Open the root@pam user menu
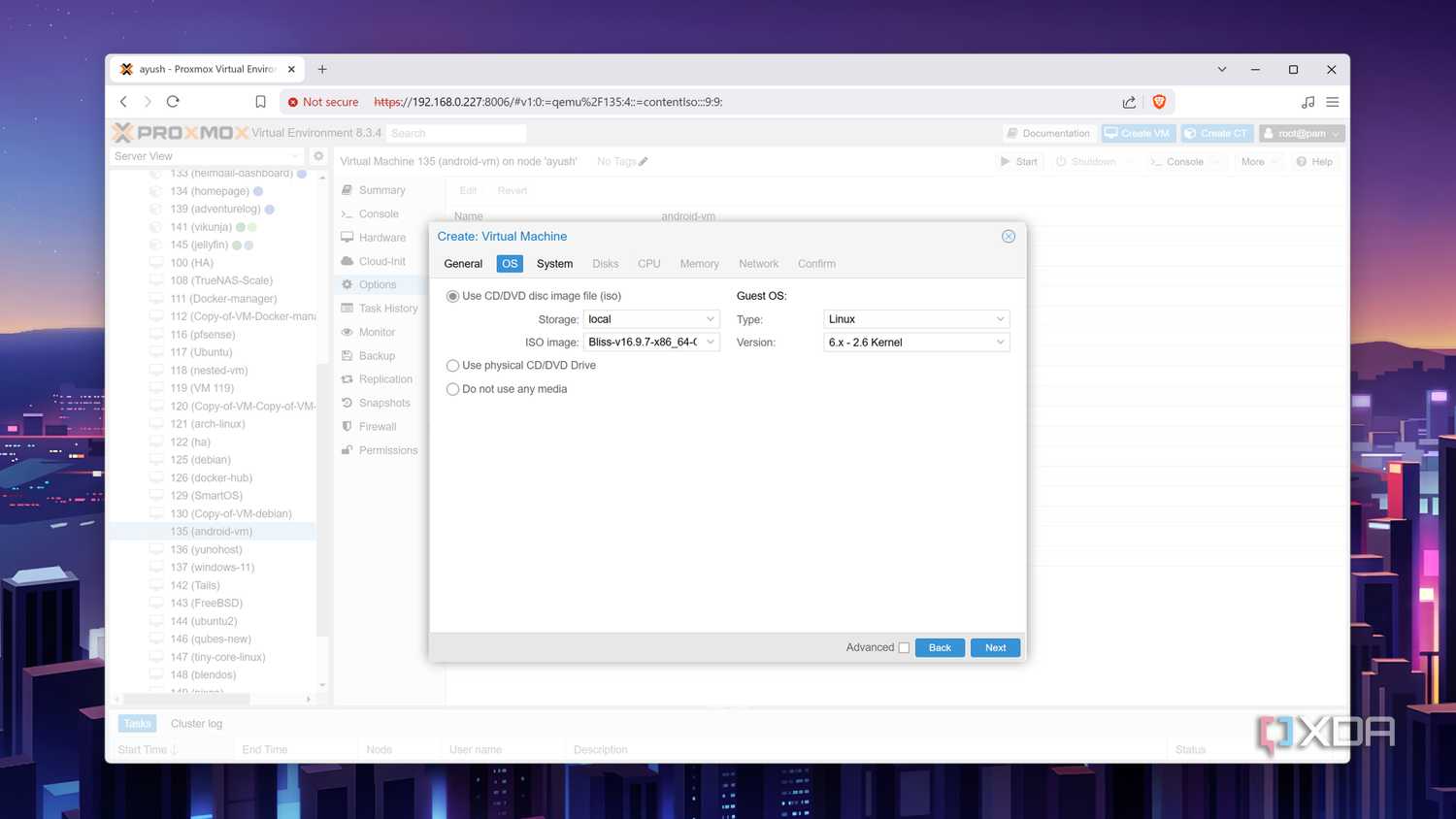The height and width of the screenshot is (819, 1456). (x=1302, y=133)
